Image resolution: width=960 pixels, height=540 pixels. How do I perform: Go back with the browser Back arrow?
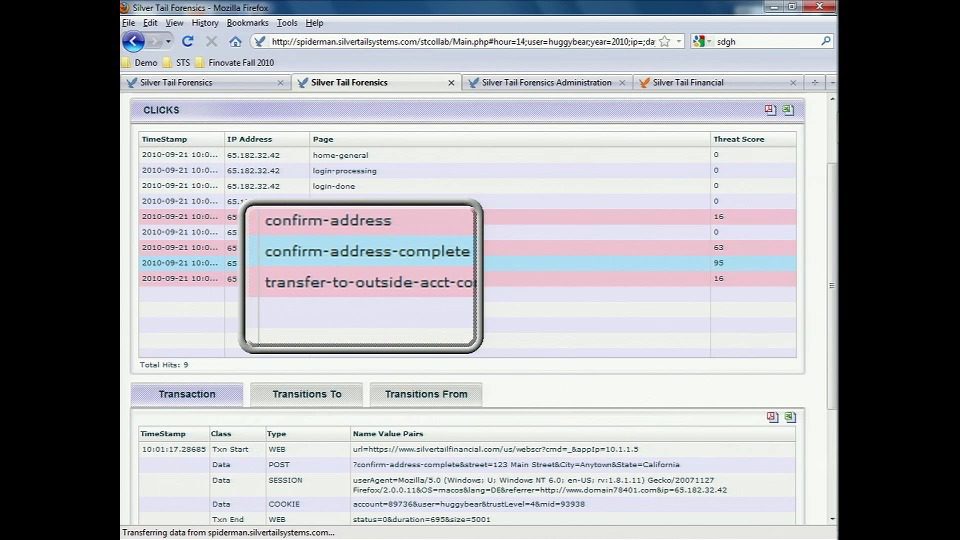click(x=133, y=42)
